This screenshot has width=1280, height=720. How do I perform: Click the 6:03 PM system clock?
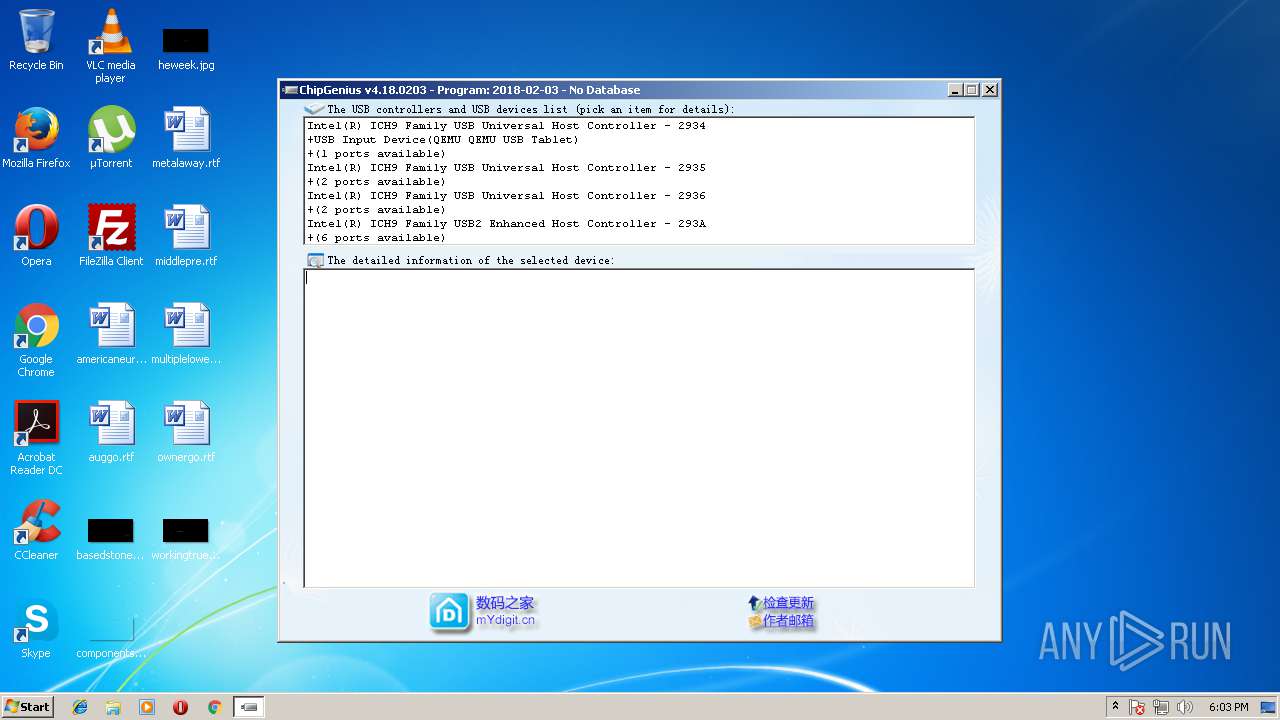coord(1228,707)
